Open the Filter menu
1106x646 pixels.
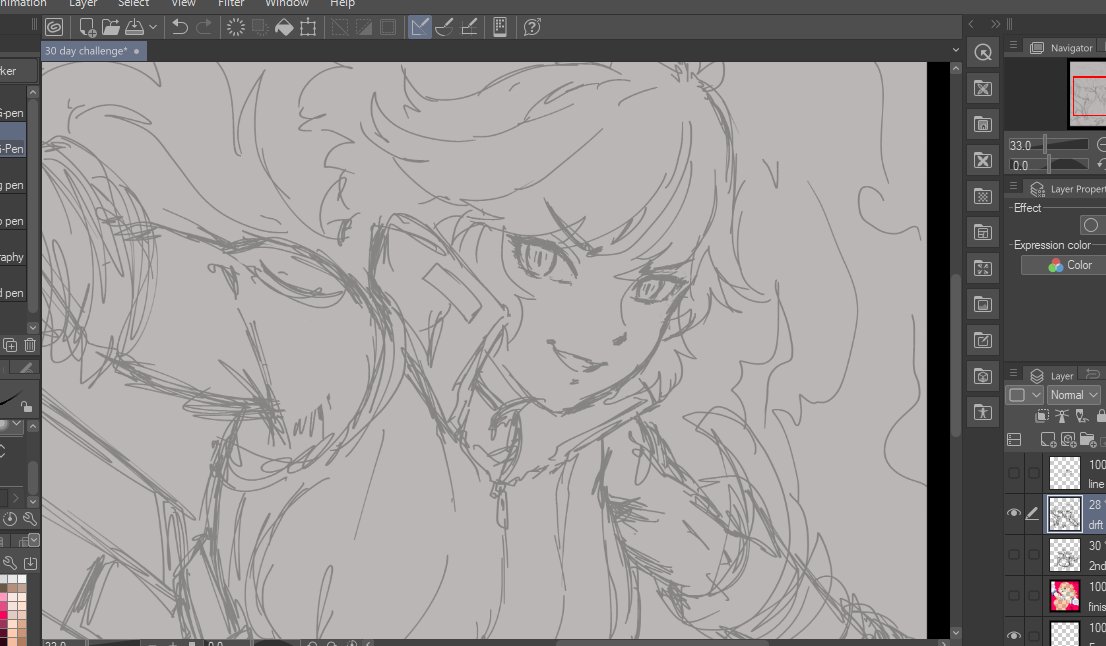pos(231,4)
